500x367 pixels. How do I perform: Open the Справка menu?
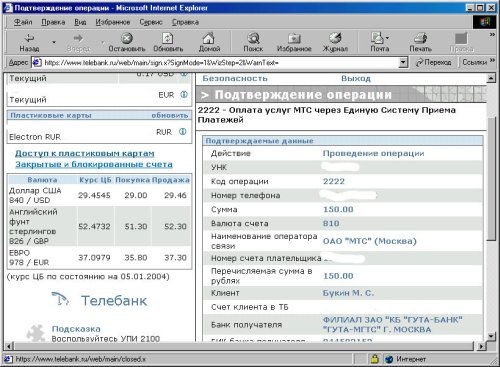tap(185, 22)
